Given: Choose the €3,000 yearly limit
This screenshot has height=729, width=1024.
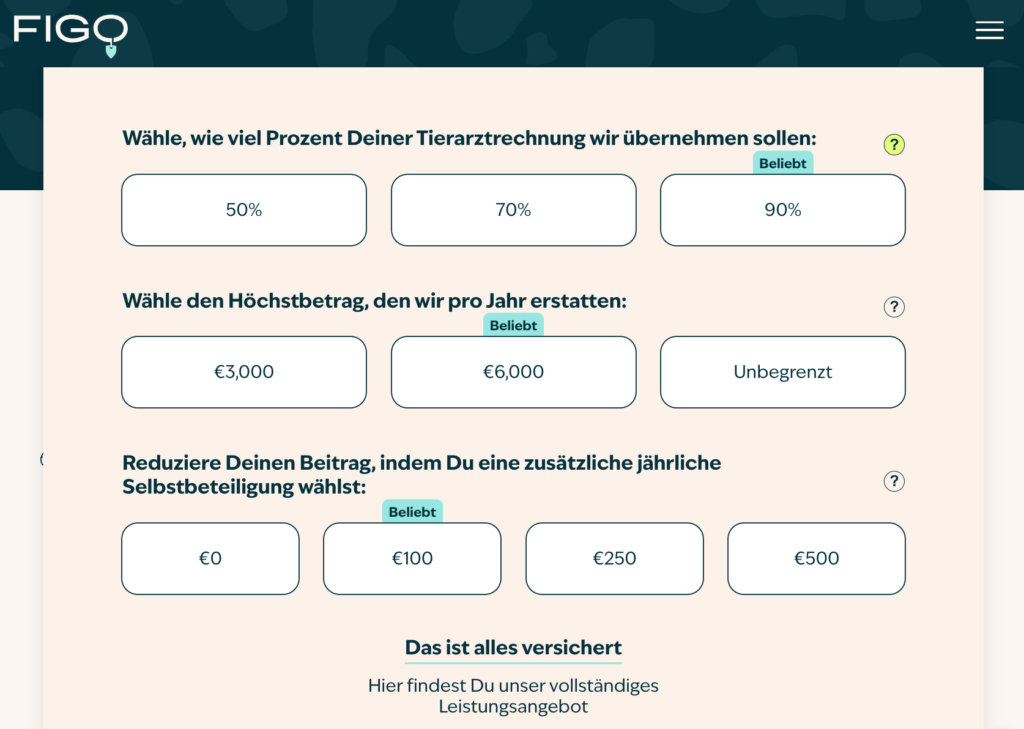Looking at the screenshot, I should point(244,372).
